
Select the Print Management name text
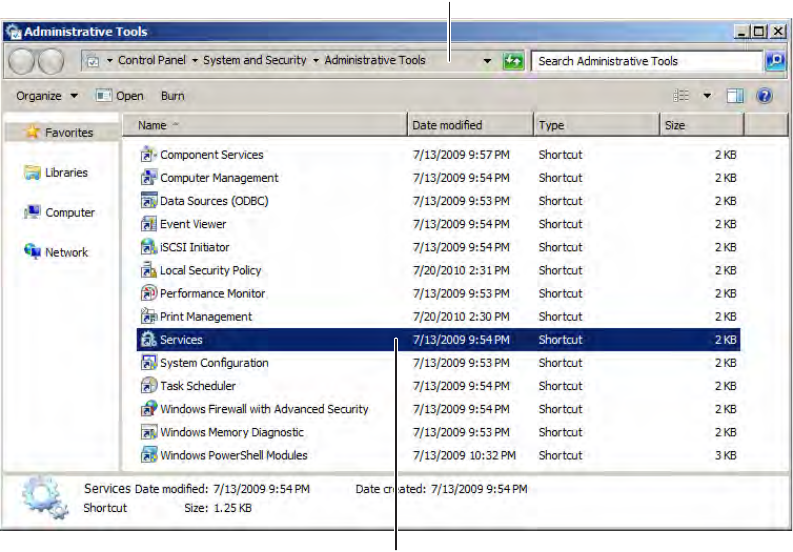(206, 317)
